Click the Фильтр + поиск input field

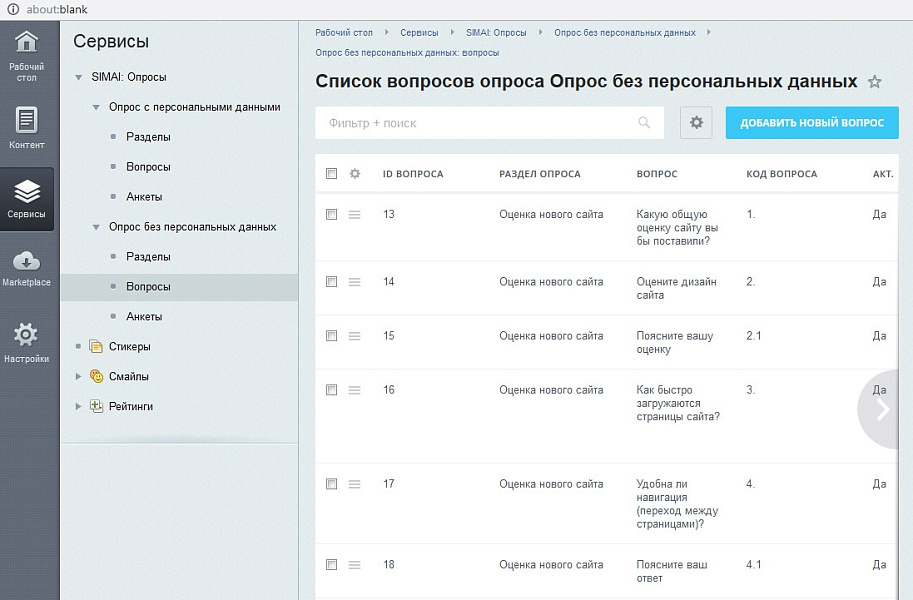[x=475, y=123]
